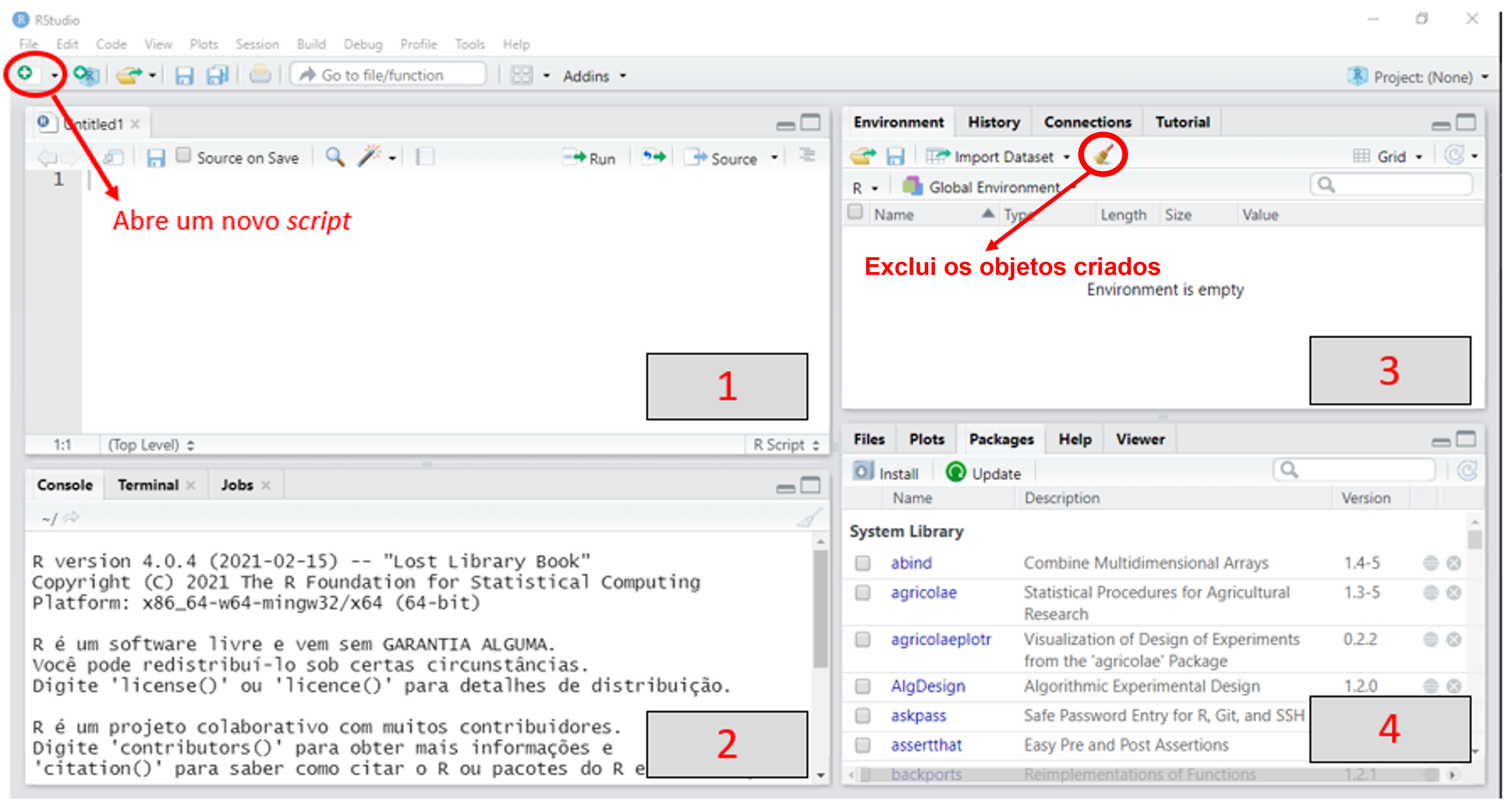This screenshot has height=807, width=1512.
Task: Open find/replace magnifier in script editor
Action: pyautogui.click(x=335, y=157)
